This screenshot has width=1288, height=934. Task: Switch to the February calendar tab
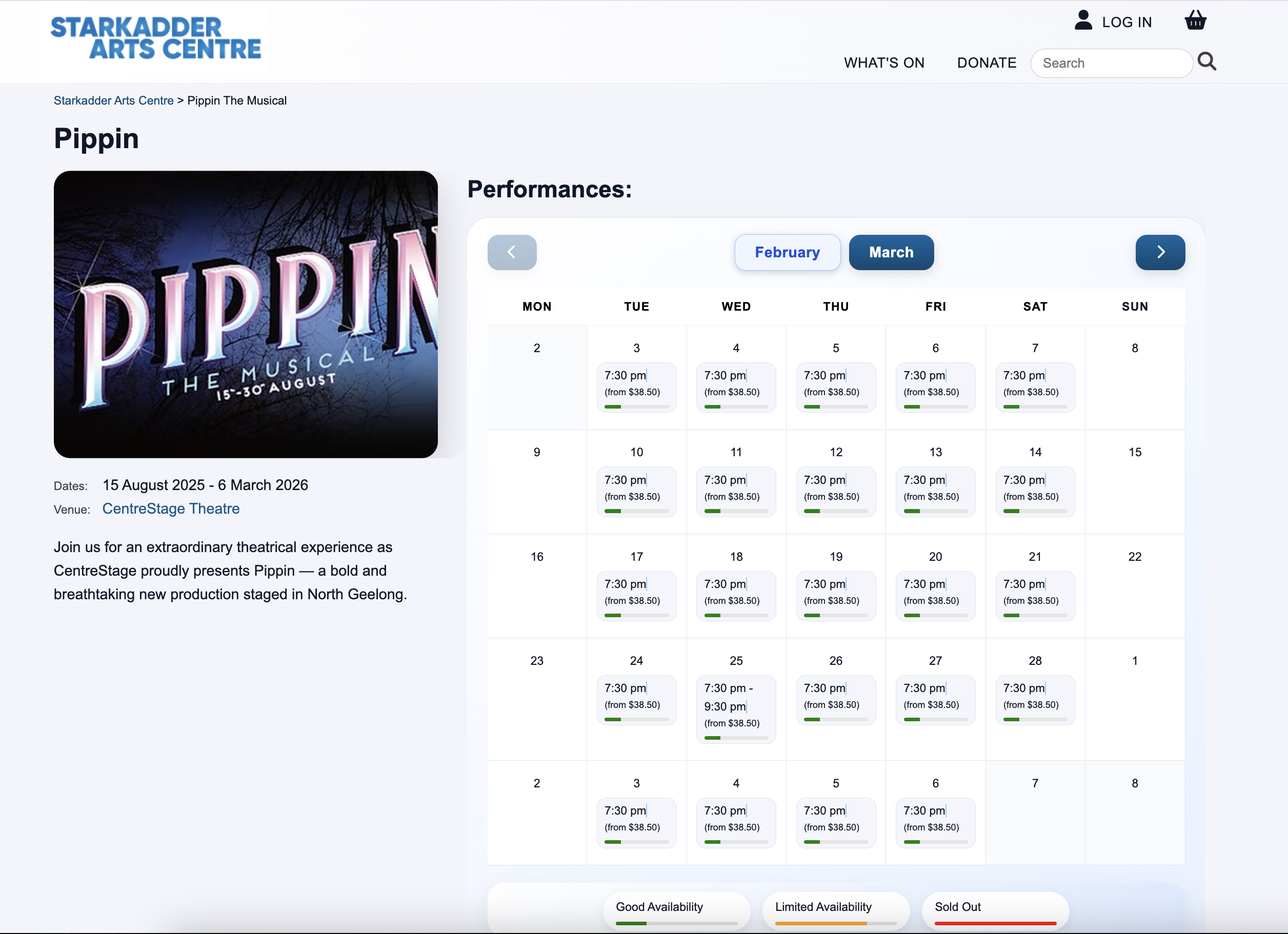click(787, 252)
